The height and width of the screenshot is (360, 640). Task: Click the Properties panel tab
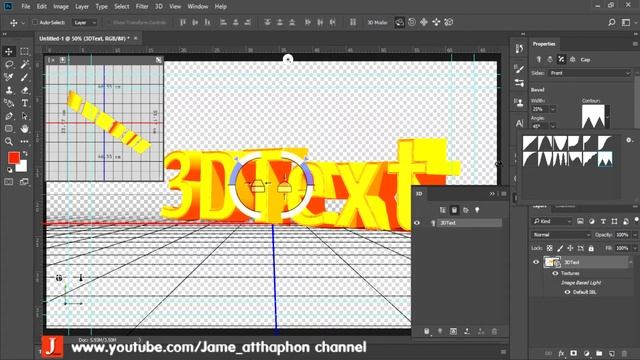544,44
